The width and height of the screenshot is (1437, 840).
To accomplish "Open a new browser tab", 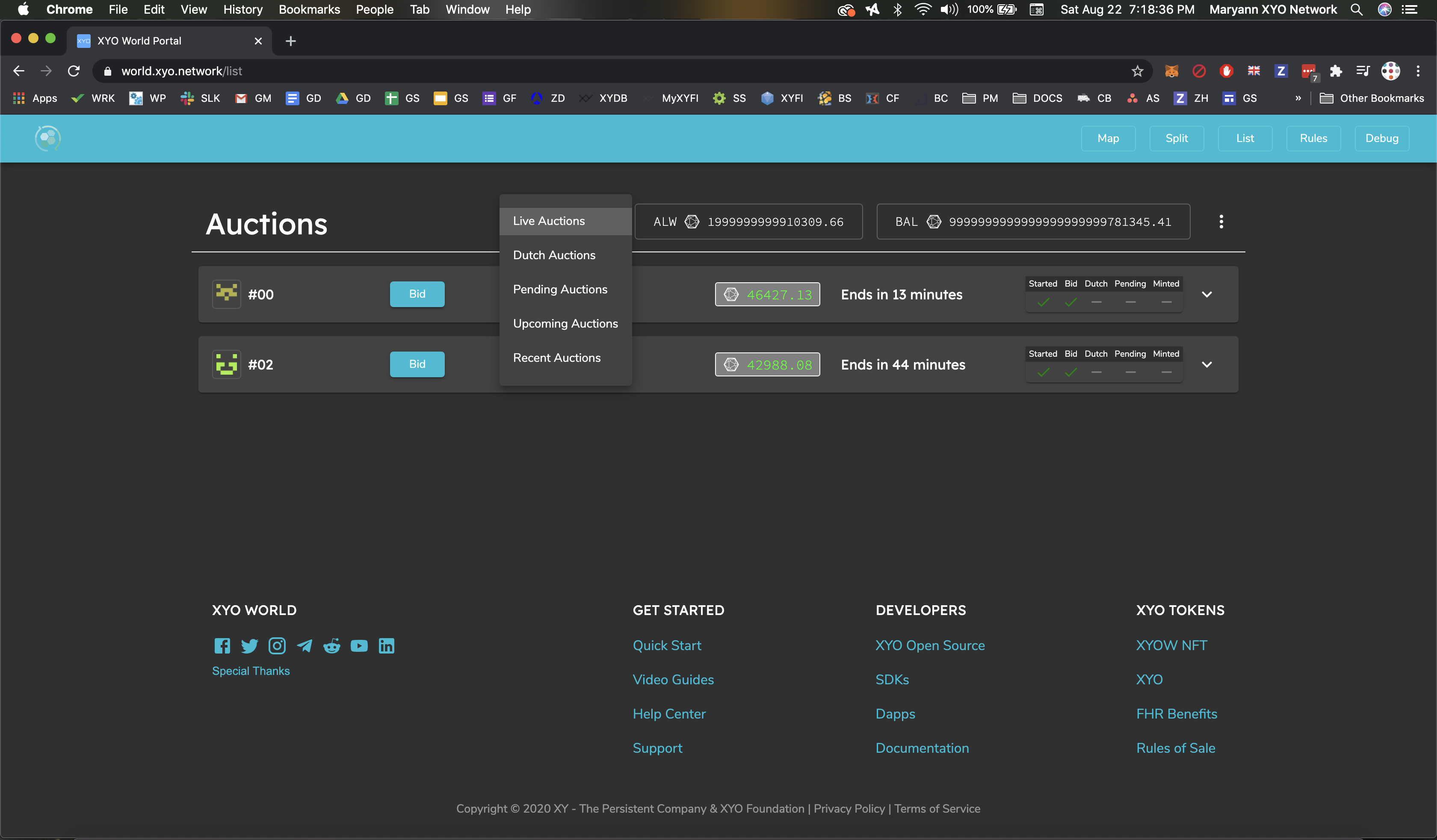I will point(291,41).
